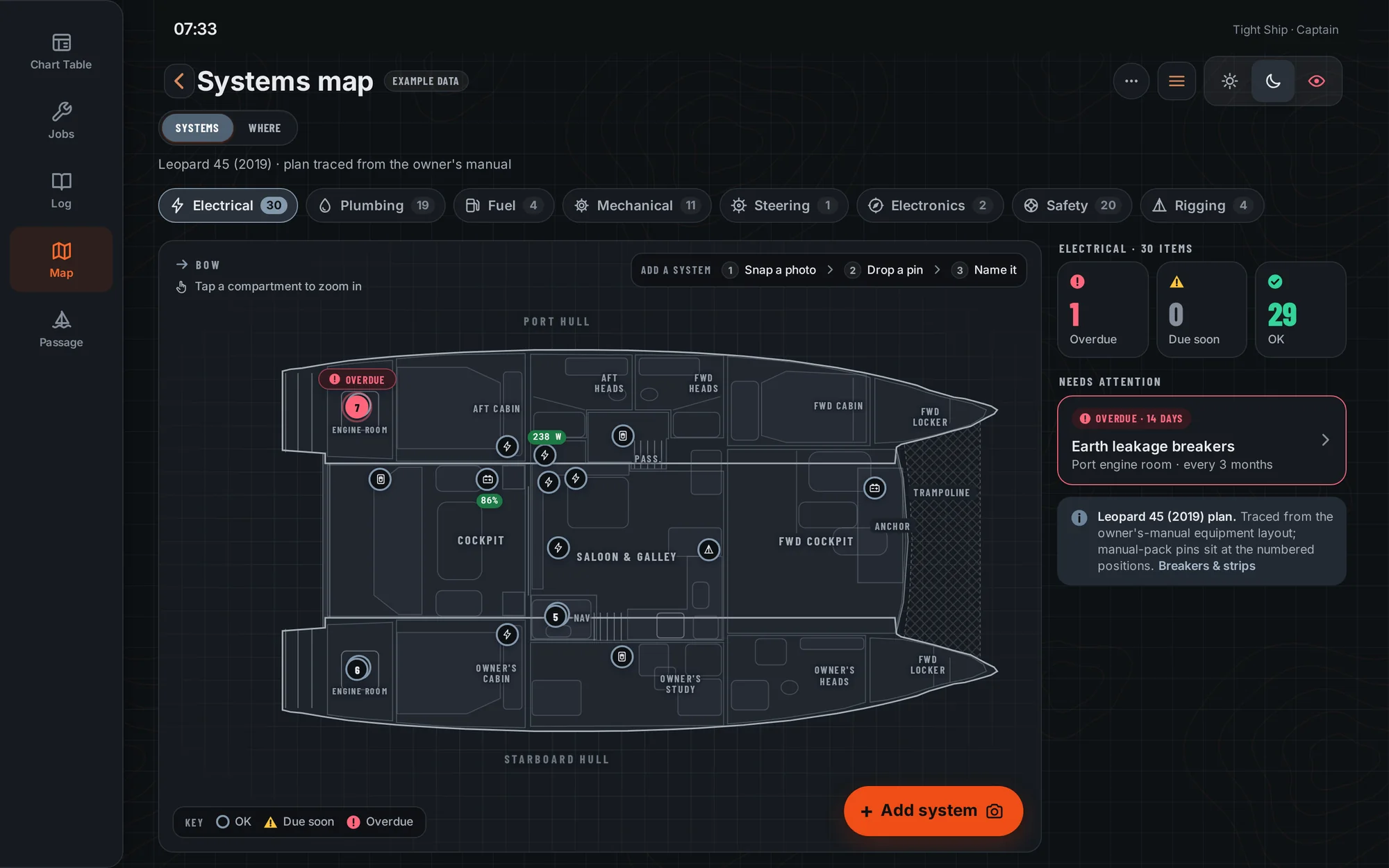The image size is (1389, 868).
Task: Open the three-dot more options menu
Action: [x=1131, y=81]
